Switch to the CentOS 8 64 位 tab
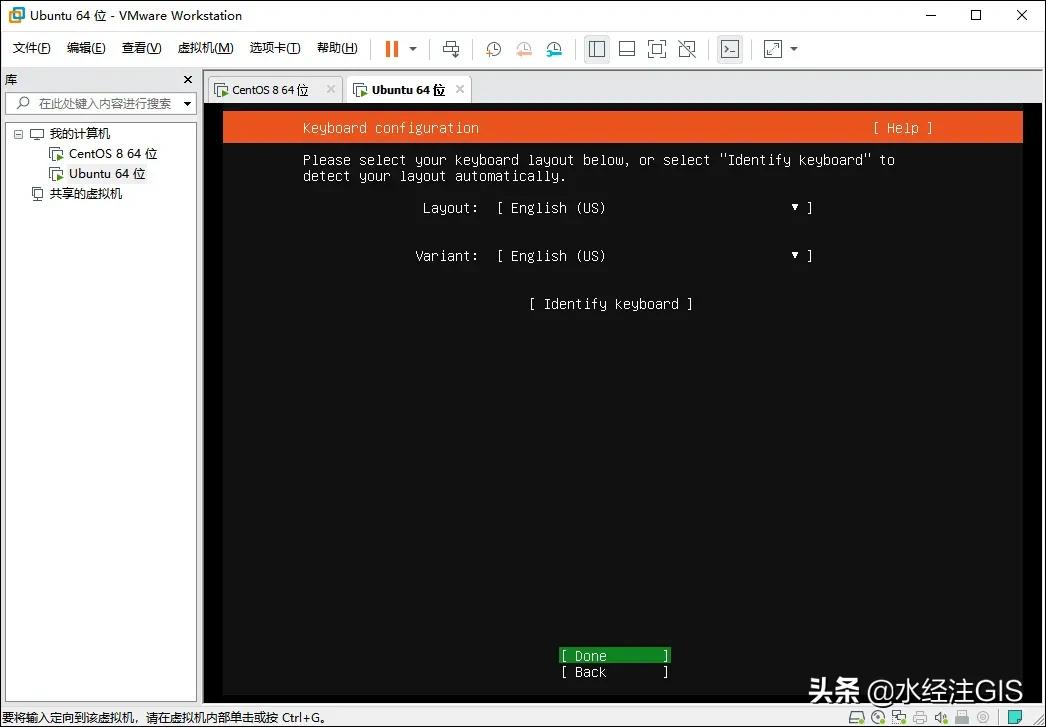 (x=272, y=88)
